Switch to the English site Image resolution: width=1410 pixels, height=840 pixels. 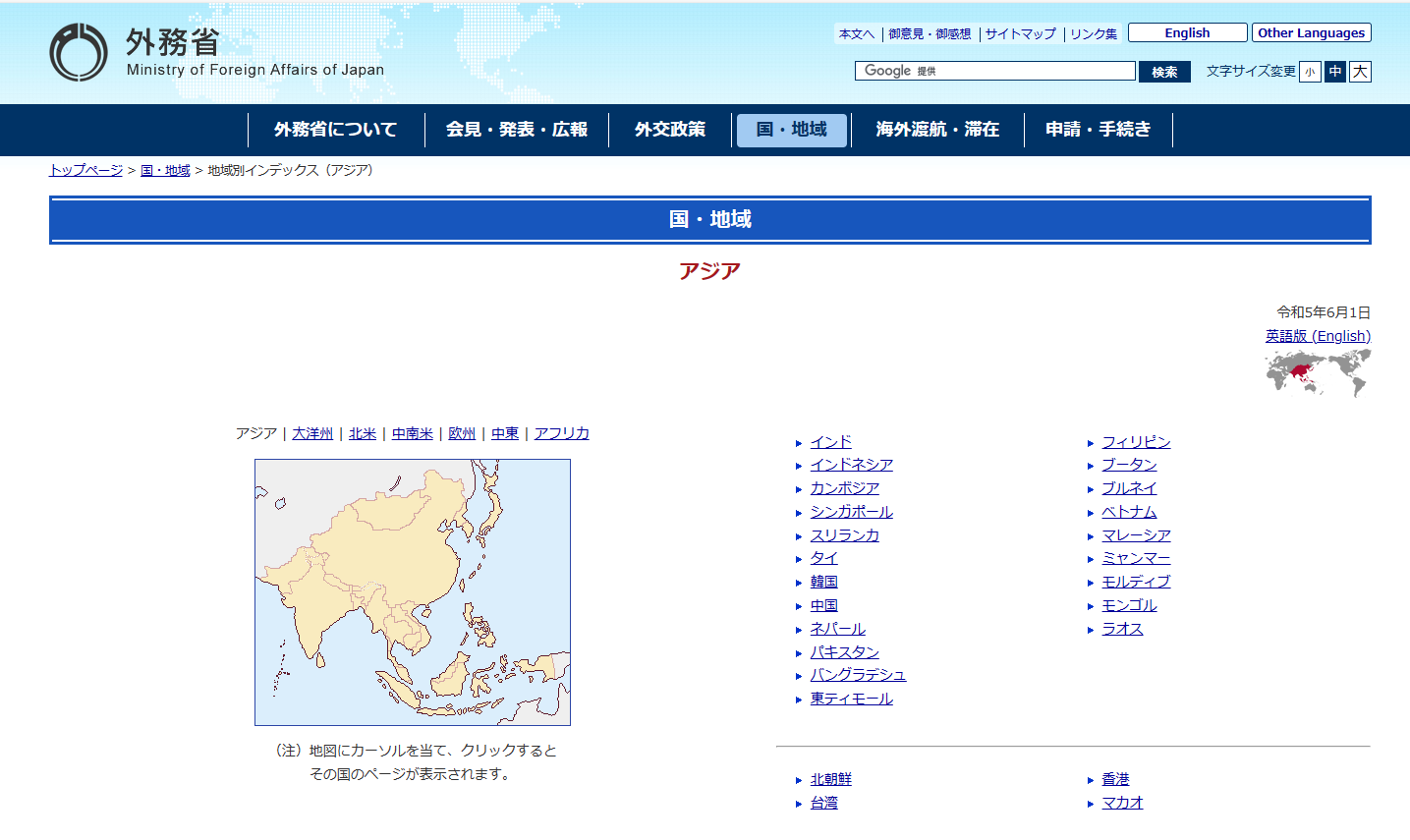[x=1187, y=32]
